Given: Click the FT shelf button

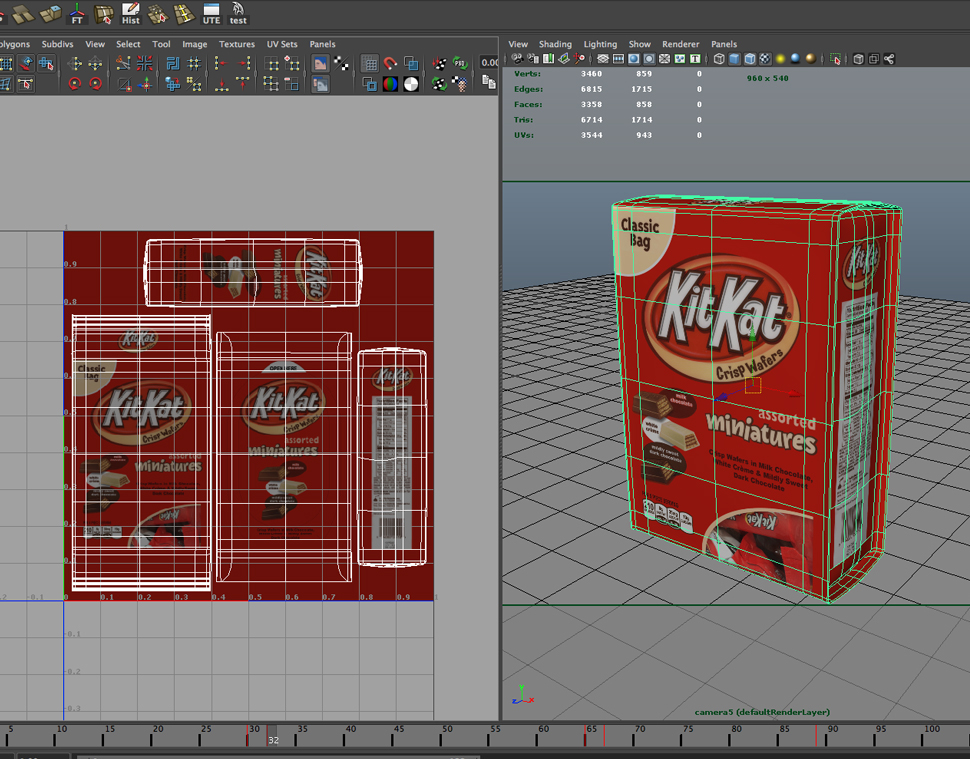Looking at the screenshot, I should pyautogui.click(x=77, y=13).
